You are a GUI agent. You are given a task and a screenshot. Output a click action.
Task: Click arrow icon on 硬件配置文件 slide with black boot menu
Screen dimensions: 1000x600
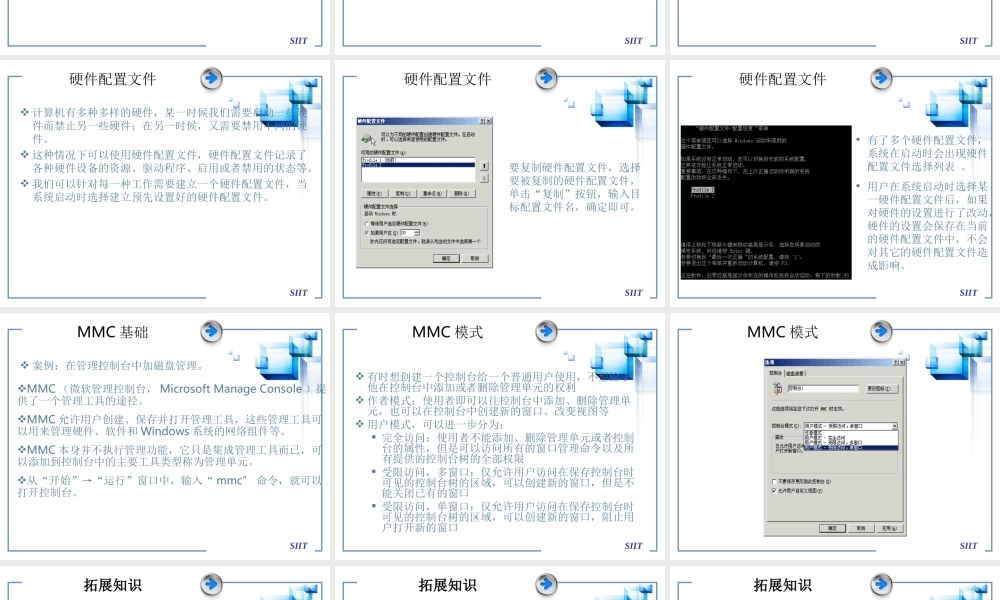[881, 78]
